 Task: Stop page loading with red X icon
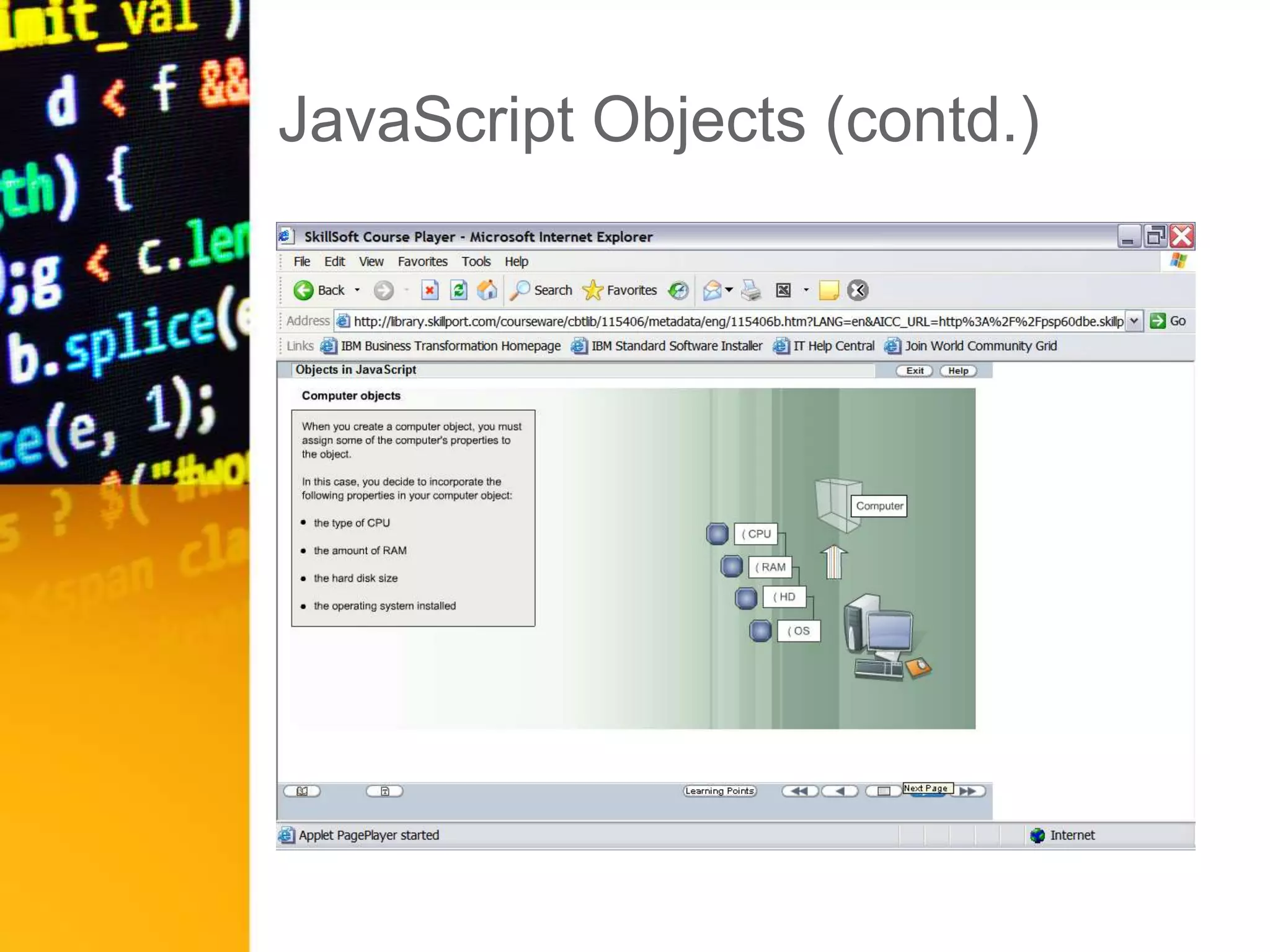429,290
